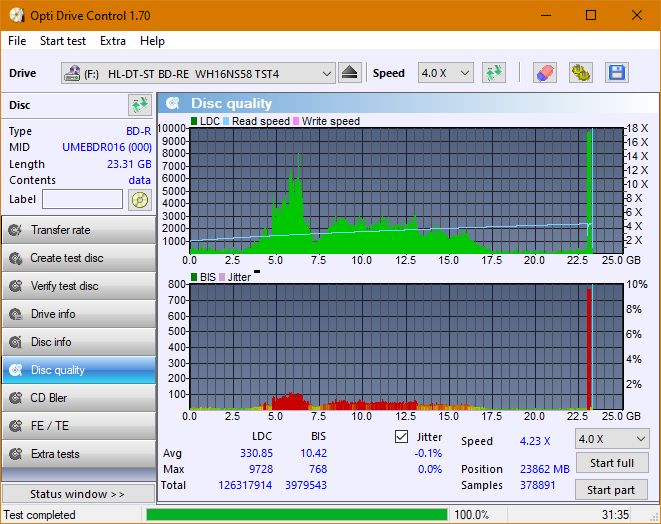Click the LDC green legend swatch

coord(194,121)
